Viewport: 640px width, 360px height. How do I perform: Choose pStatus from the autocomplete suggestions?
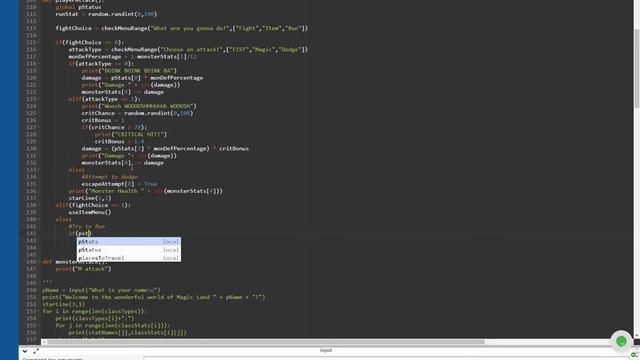click(129, 250)
